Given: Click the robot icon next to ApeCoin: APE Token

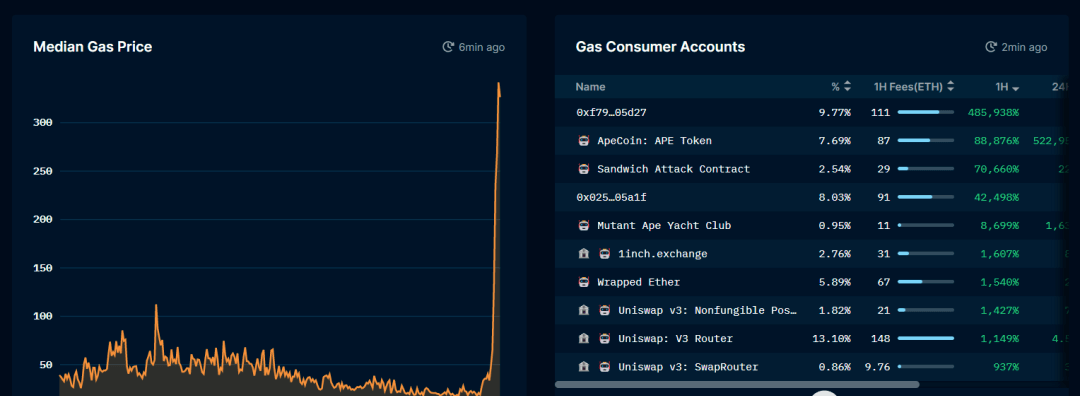Looking at the screenshot, I should tap(584, 140).
